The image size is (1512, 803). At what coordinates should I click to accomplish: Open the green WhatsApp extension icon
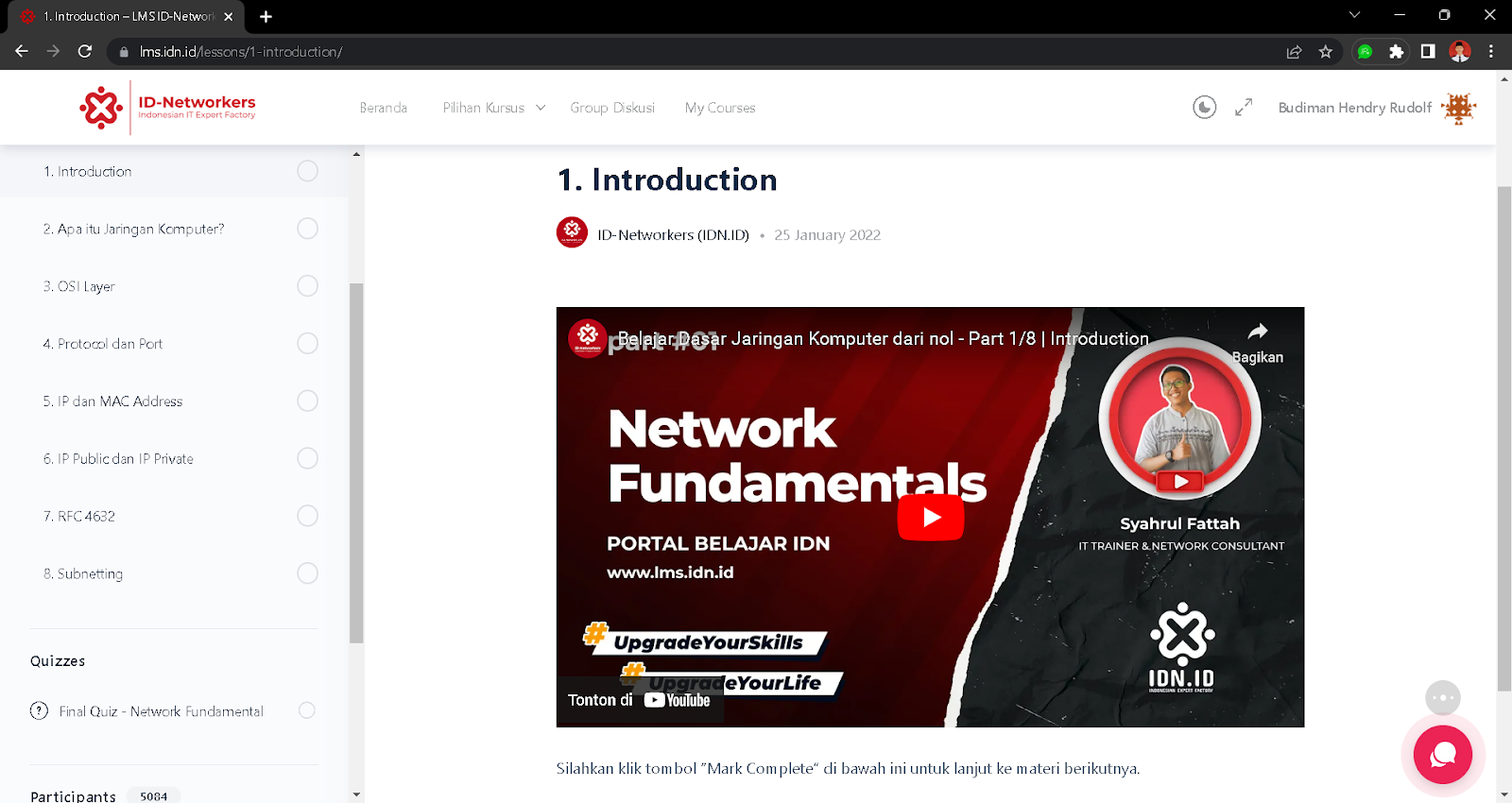tap(1365, 52)
